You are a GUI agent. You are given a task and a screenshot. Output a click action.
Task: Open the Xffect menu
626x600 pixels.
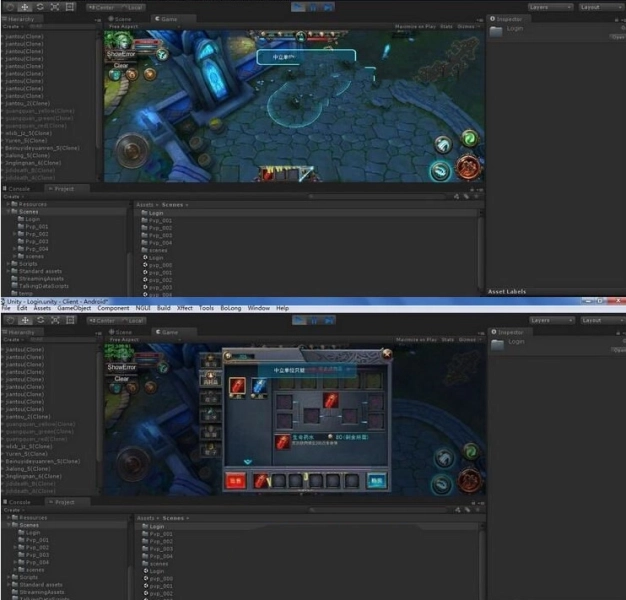184,308
